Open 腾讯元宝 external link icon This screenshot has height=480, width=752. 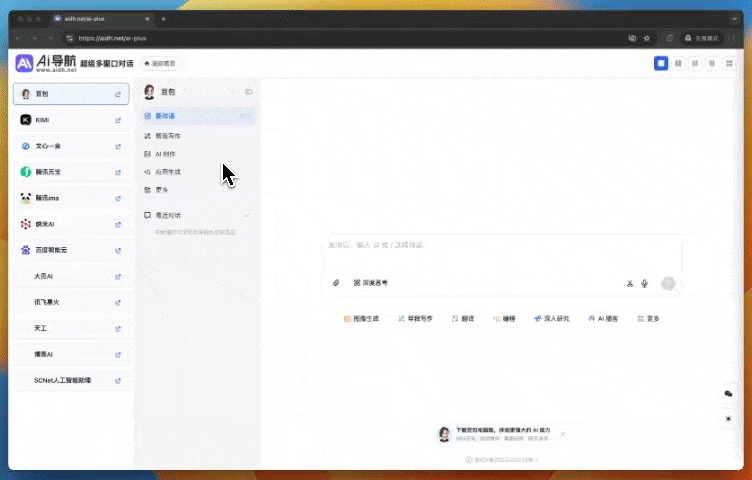118,172
